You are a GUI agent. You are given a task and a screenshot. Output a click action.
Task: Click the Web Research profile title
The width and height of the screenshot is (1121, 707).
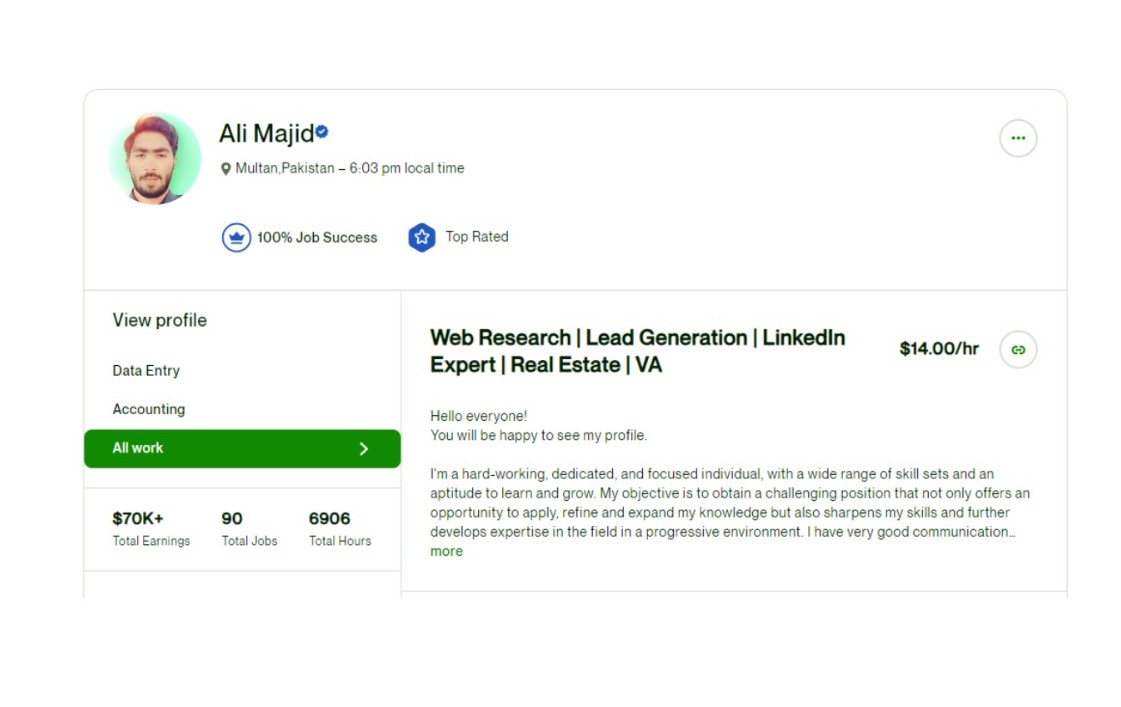(x=637, y=351)
